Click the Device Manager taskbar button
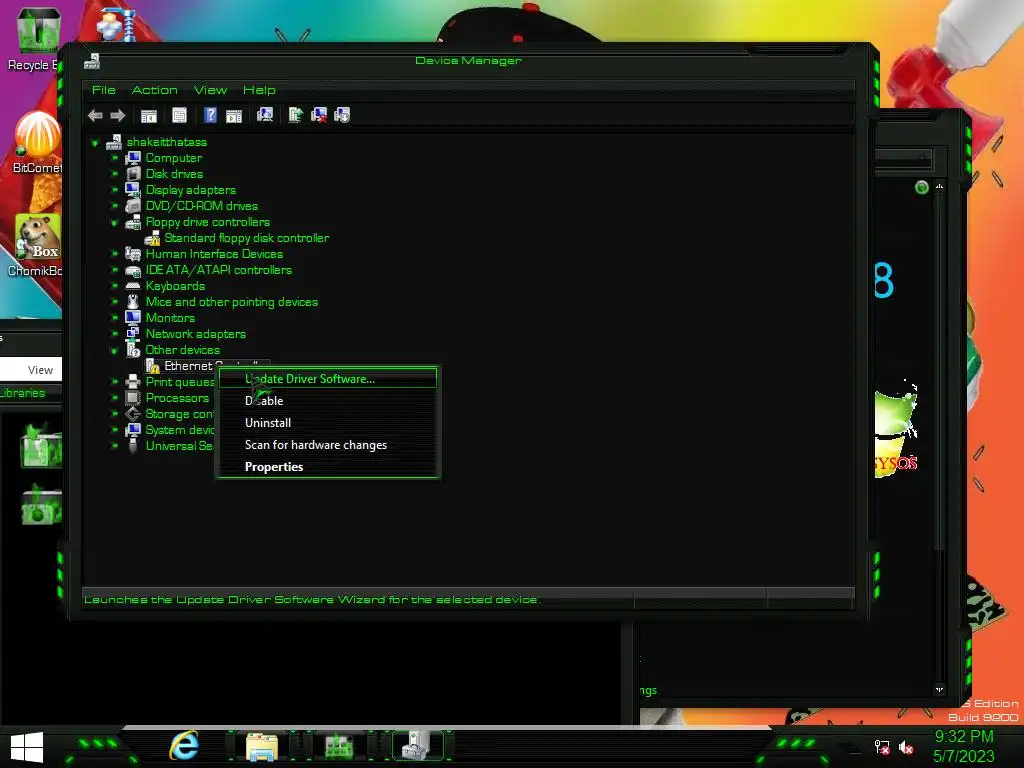1024x768 pixels. (417, 745)
